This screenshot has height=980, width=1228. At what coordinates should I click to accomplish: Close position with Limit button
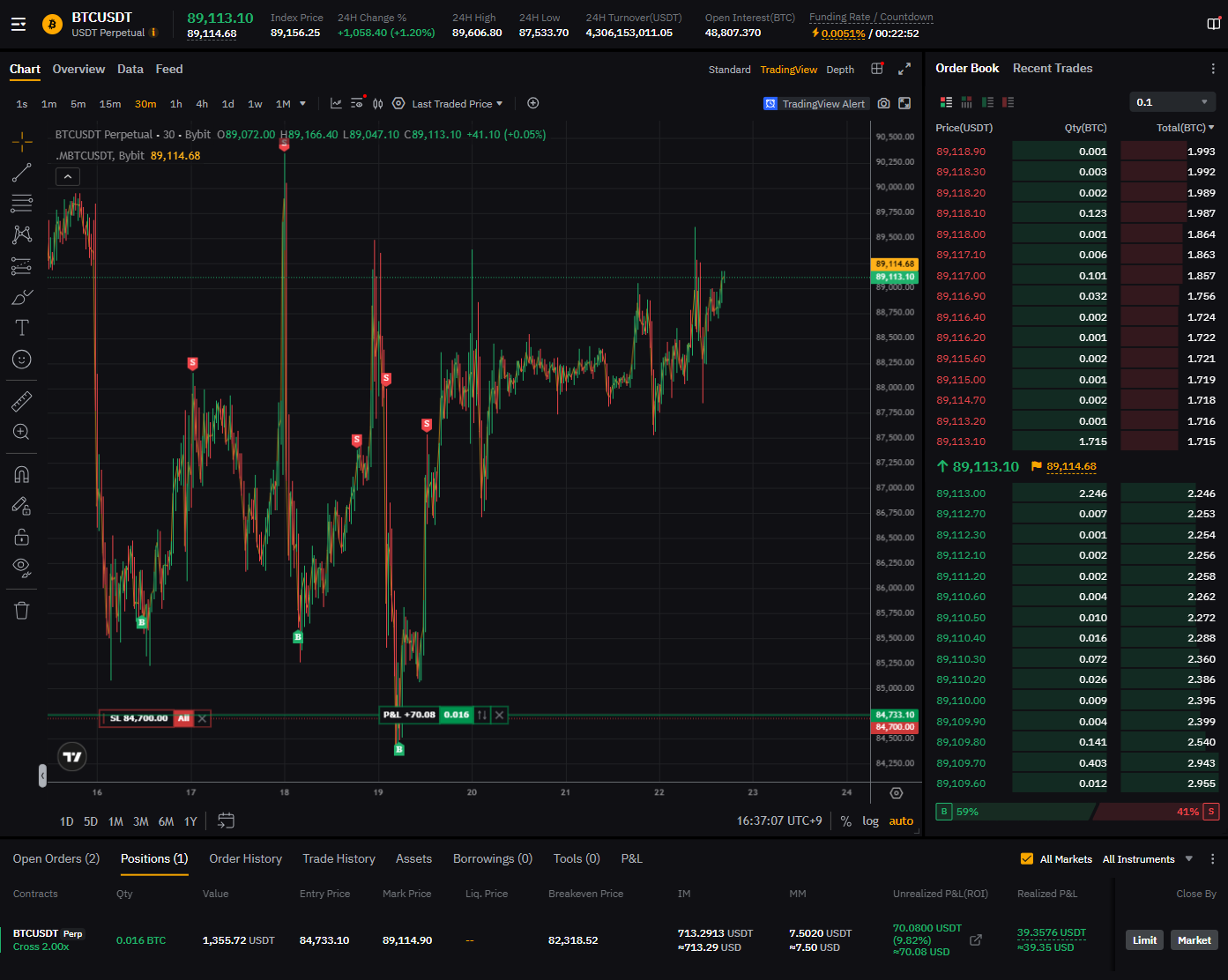tap(1144, 940)
